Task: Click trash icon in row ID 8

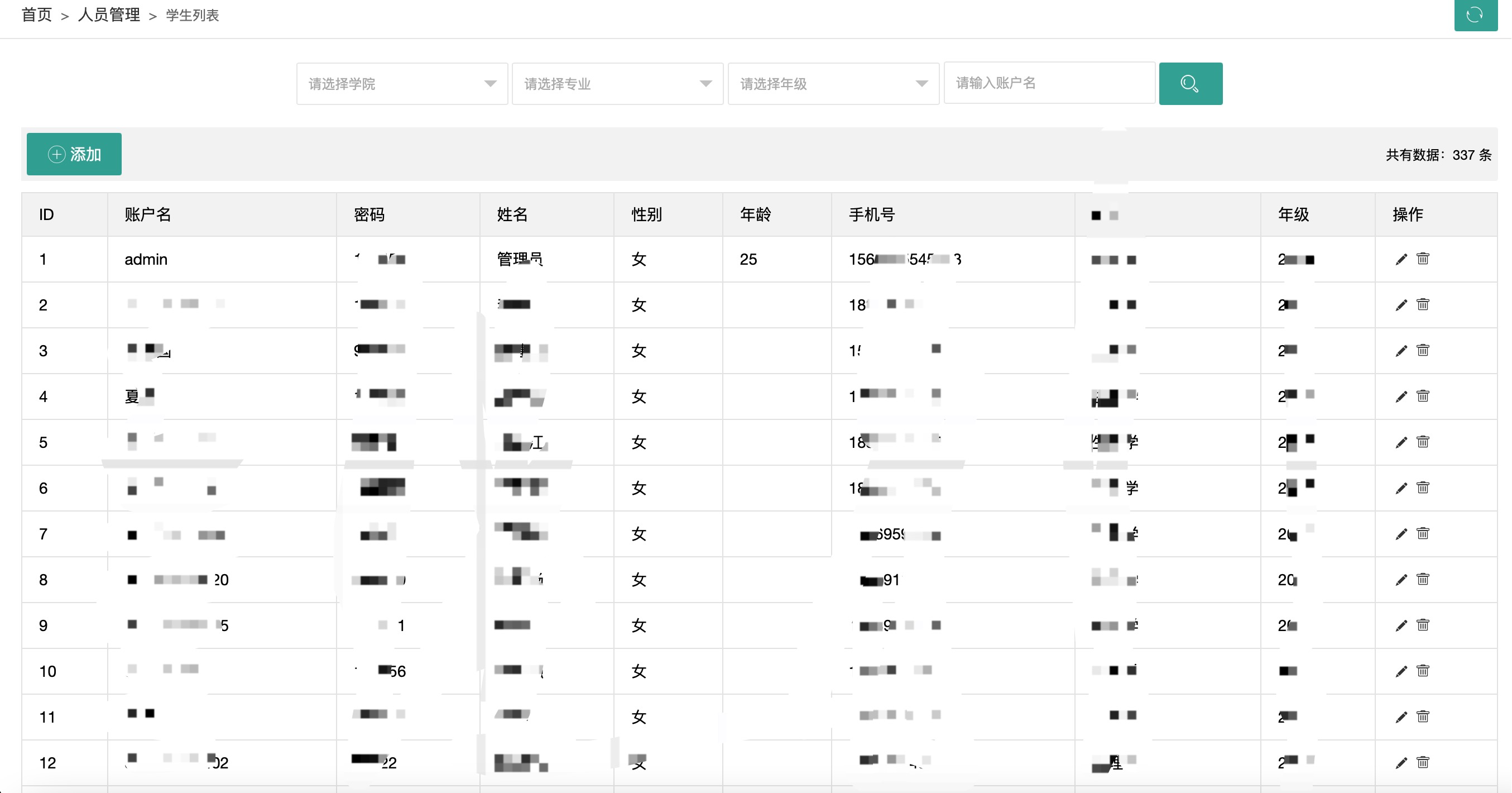Action: (1423, 579)
